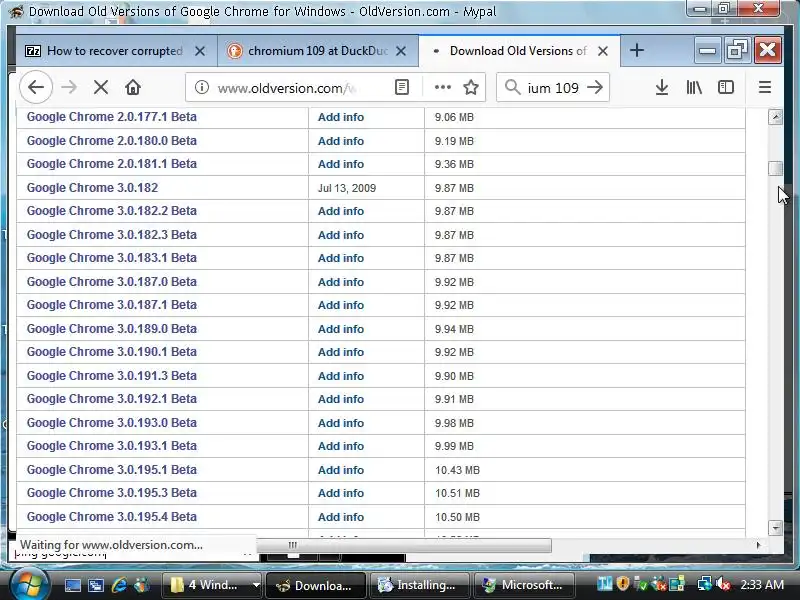Switch to the 'Installing...' taskbar window
This screenshot has width=800, height=600.
pyautogui.click(x=419, y=585)
